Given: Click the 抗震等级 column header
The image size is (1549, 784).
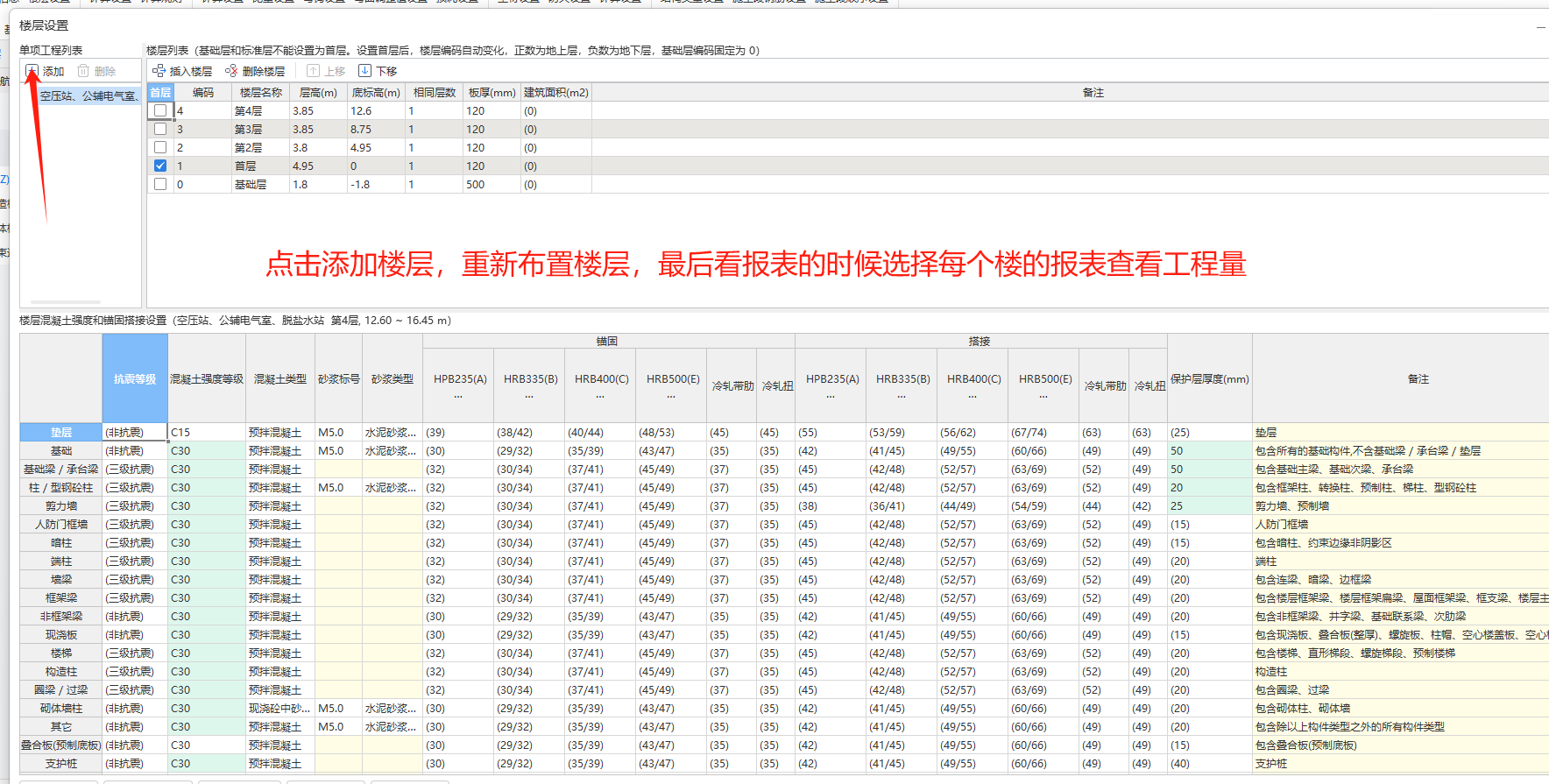Looking at the screenshot, I should pyautogui.click(x=135, y=378).
